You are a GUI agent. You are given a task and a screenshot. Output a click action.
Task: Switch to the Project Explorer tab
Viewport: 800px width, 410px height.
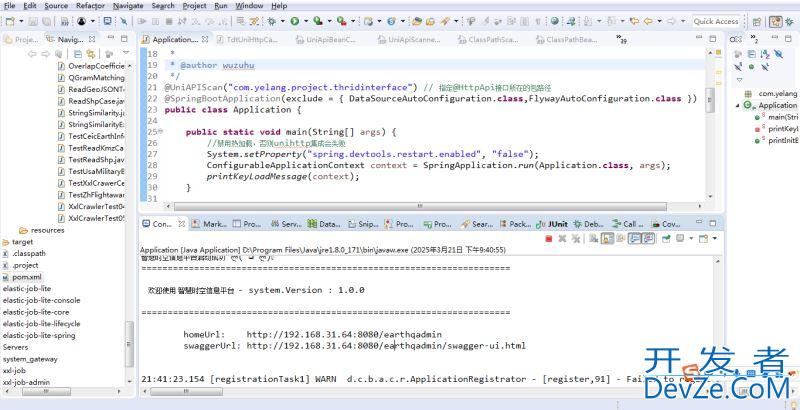[21, 39]
